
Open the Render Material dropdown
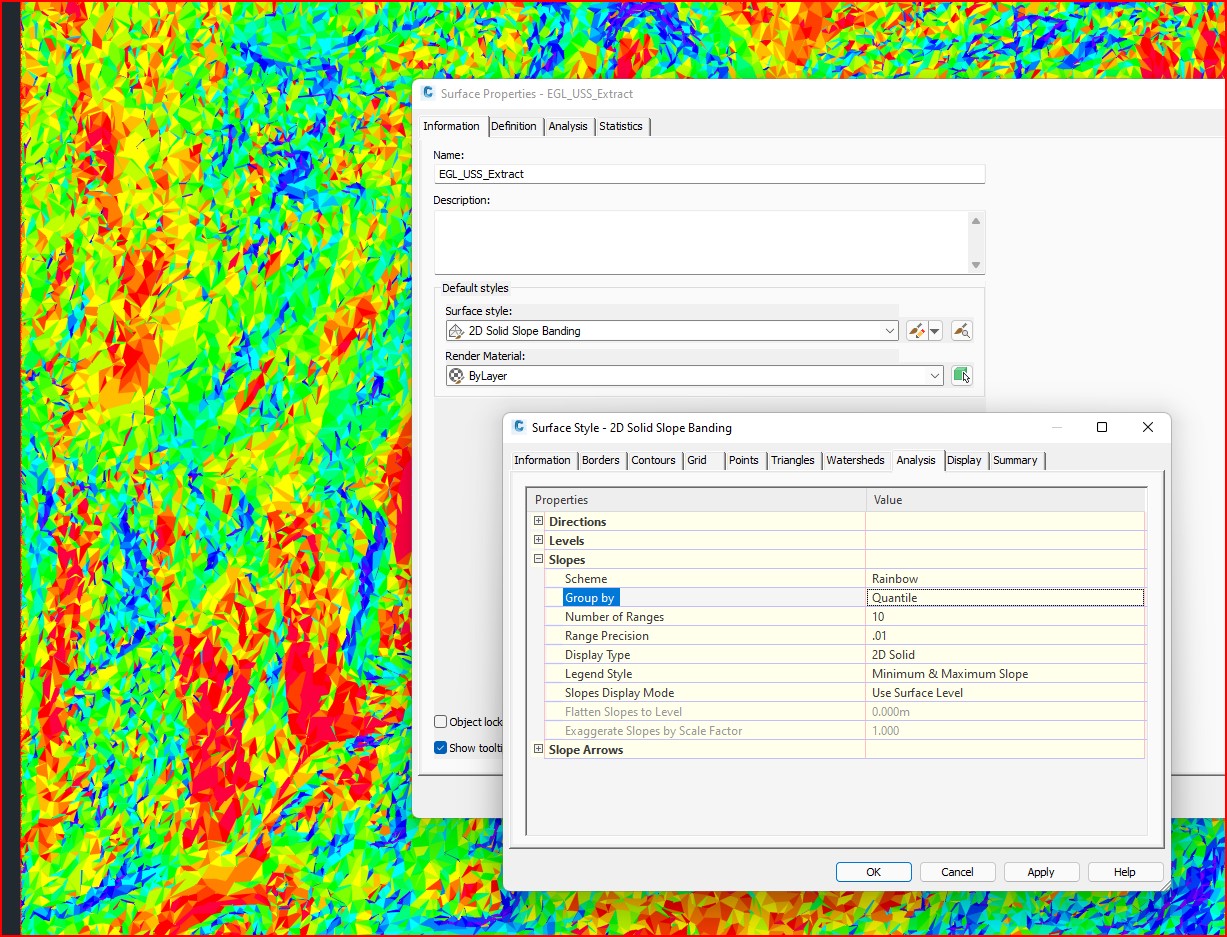click(935, 376)
